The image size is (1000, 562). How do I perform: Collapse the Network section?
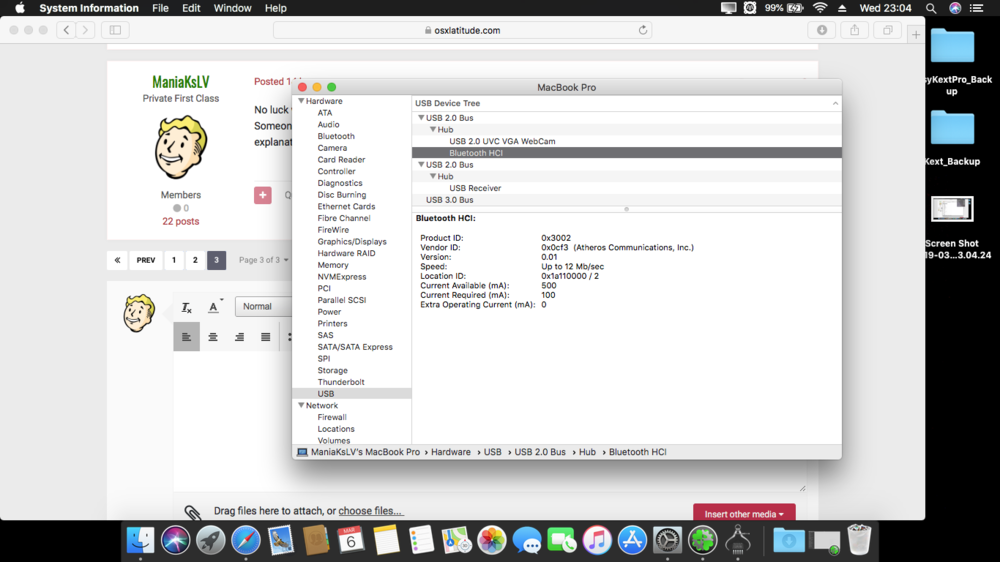tap(301, 405)
